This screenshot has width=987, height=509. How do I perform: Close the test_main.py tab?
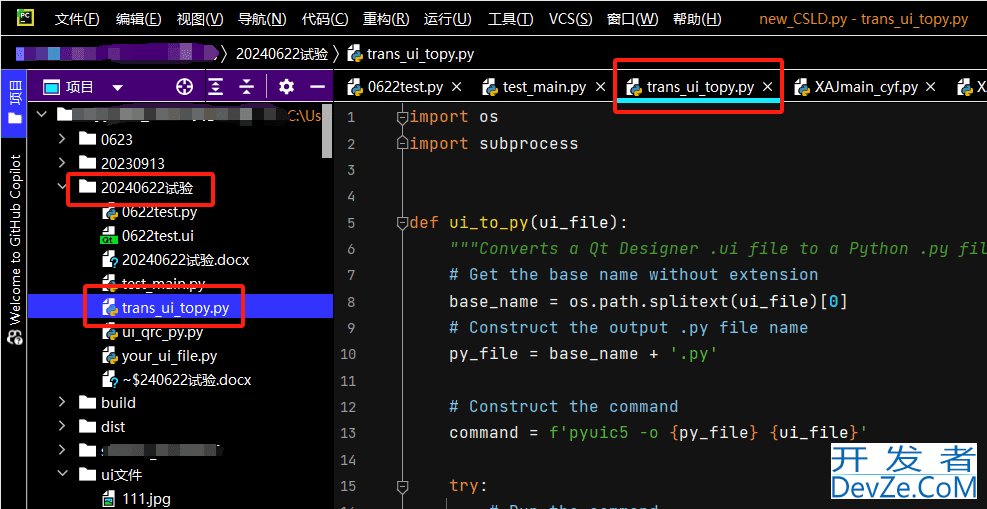click(600, 87)
